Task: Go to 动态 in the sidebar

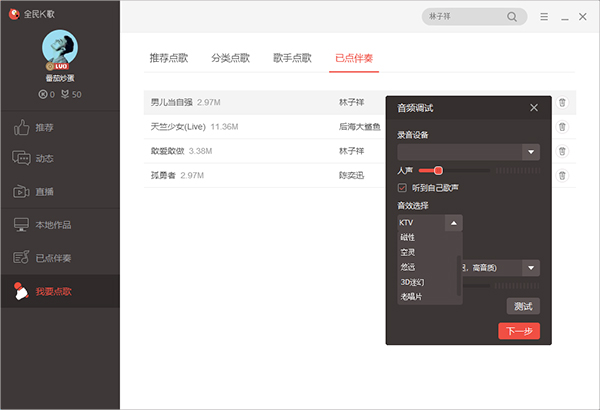Action: [45, 159]
